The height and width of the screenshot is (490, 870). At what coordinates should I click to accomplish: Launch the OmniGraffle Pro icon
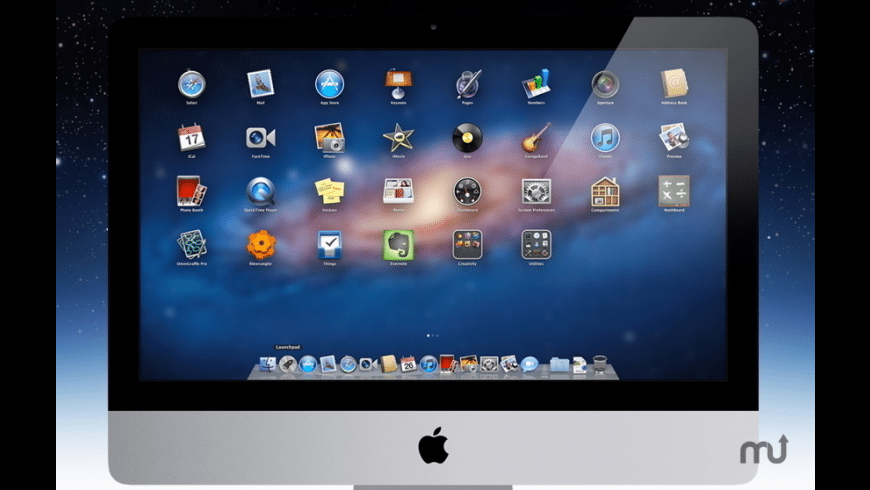[x=191, y=245]
